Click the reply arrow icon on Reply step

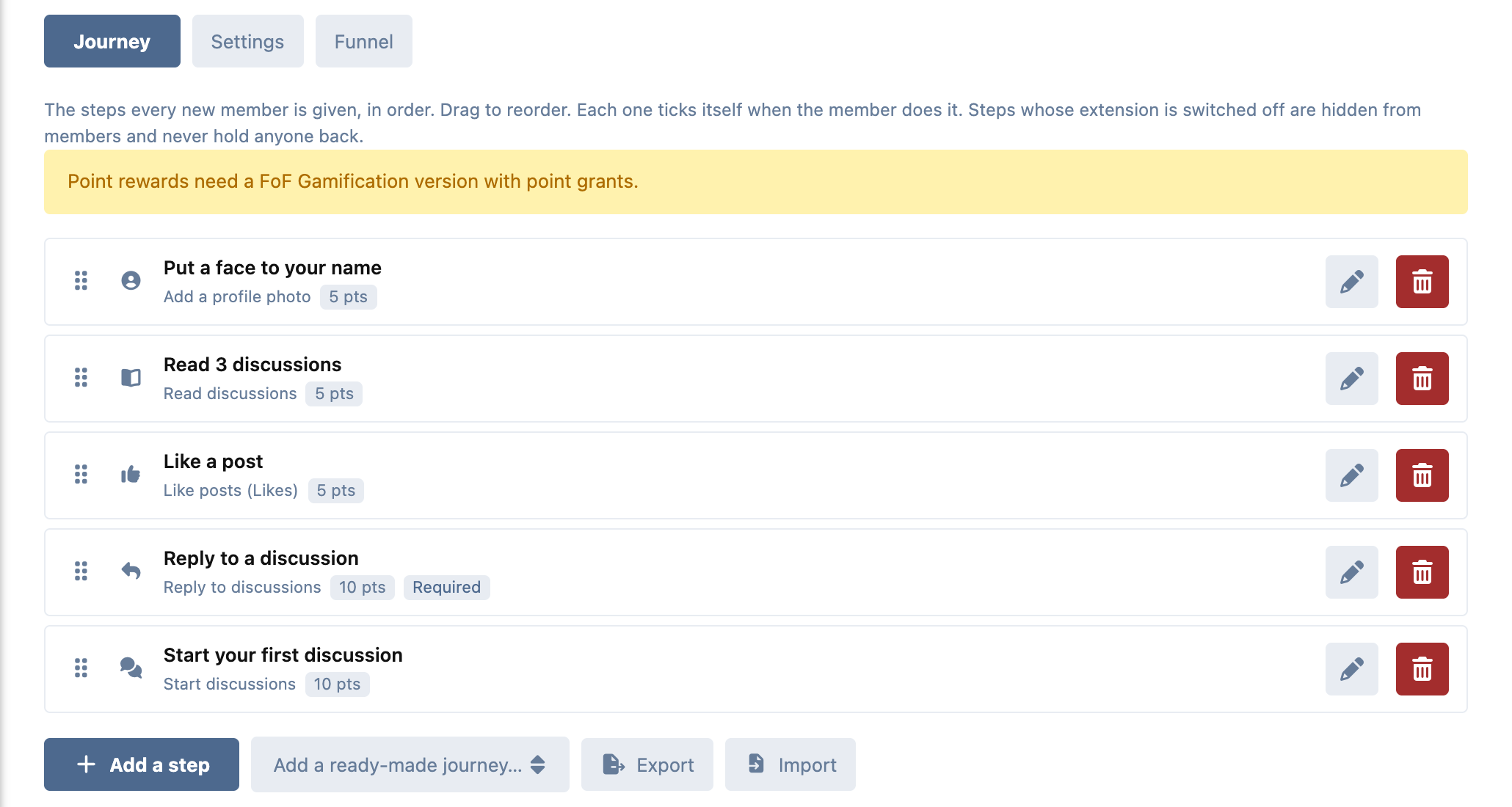click(131, 571)
